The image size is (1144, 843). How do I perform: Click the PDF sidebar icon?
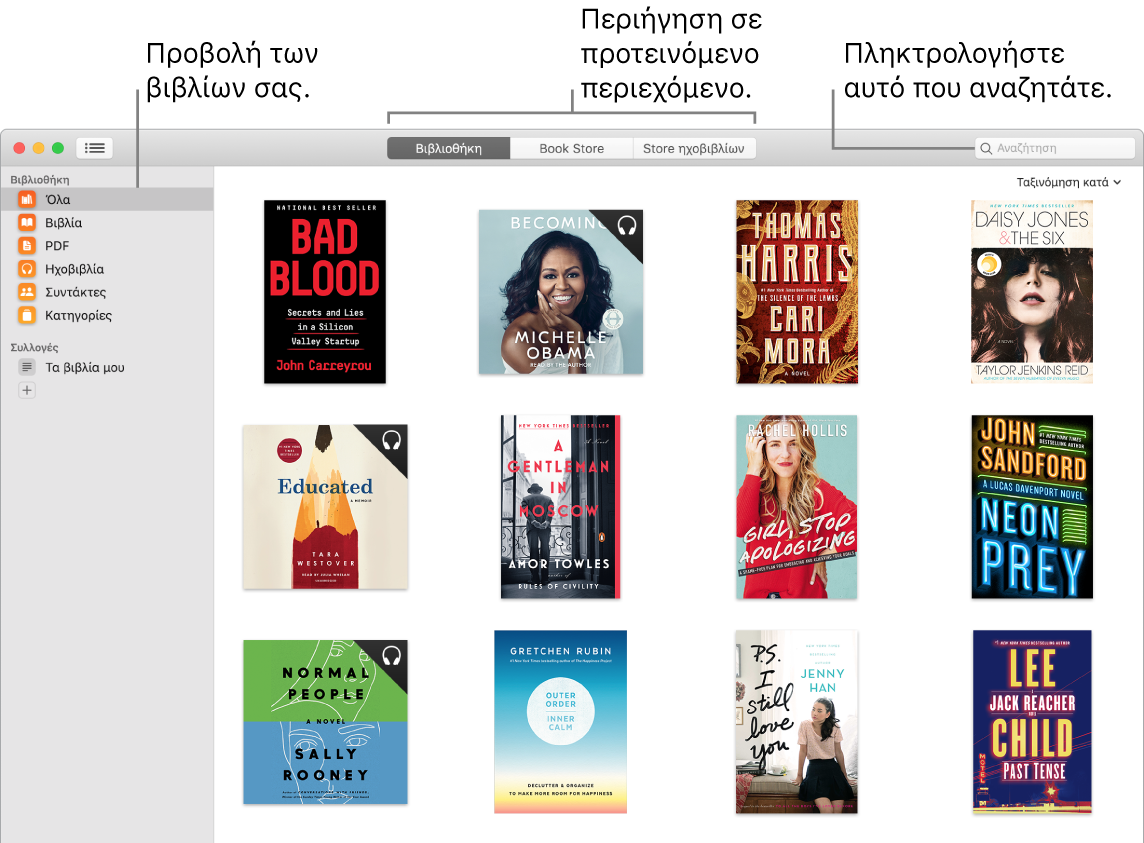(x=27, y=246)
